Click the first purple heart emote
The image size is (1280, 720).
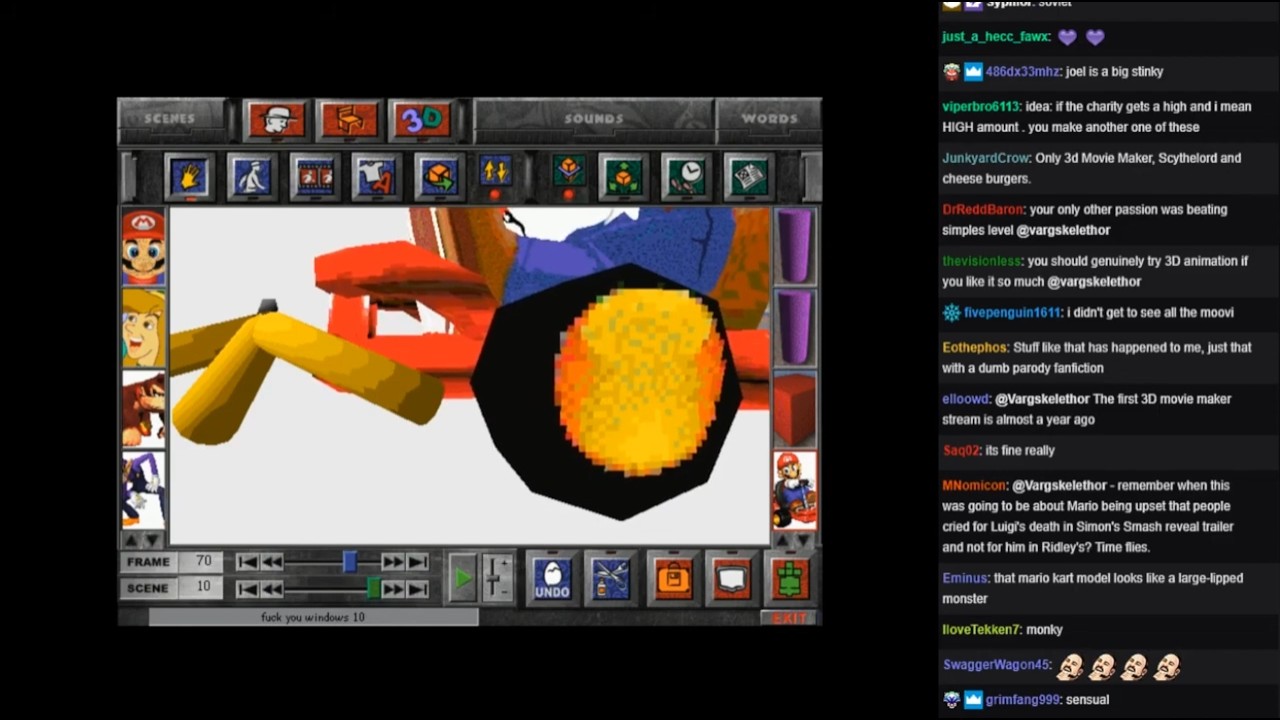(x=1067, y=37)
